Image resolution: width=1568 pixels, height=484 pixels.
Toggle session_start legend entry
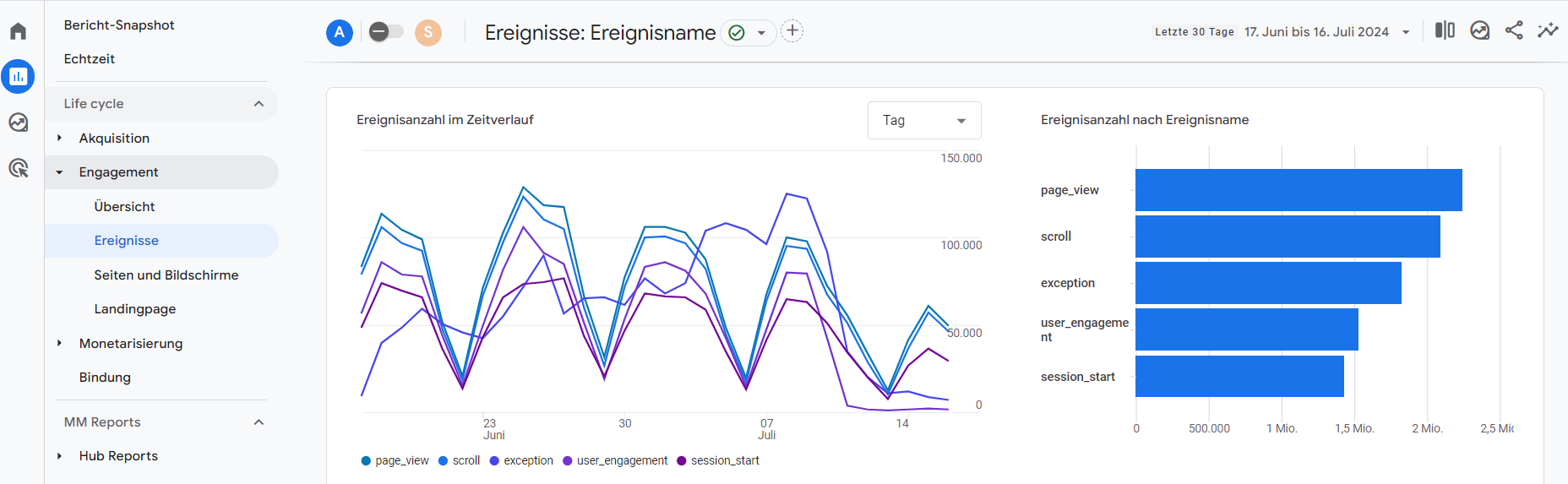pyautogui.click(x=718, y=460)
